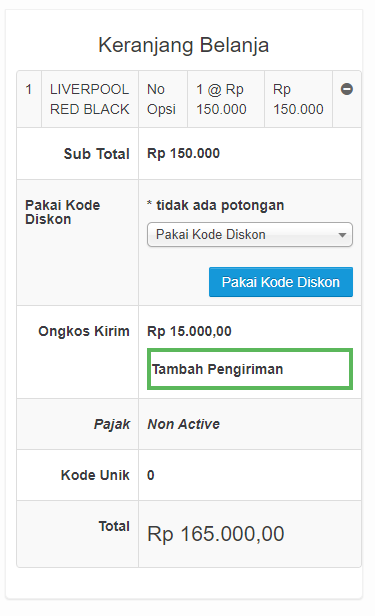The width and height of the screenshot is (375, 616).
Task: Click the bold Rp 150.000 subtotal value
Action: pos(183,153)
